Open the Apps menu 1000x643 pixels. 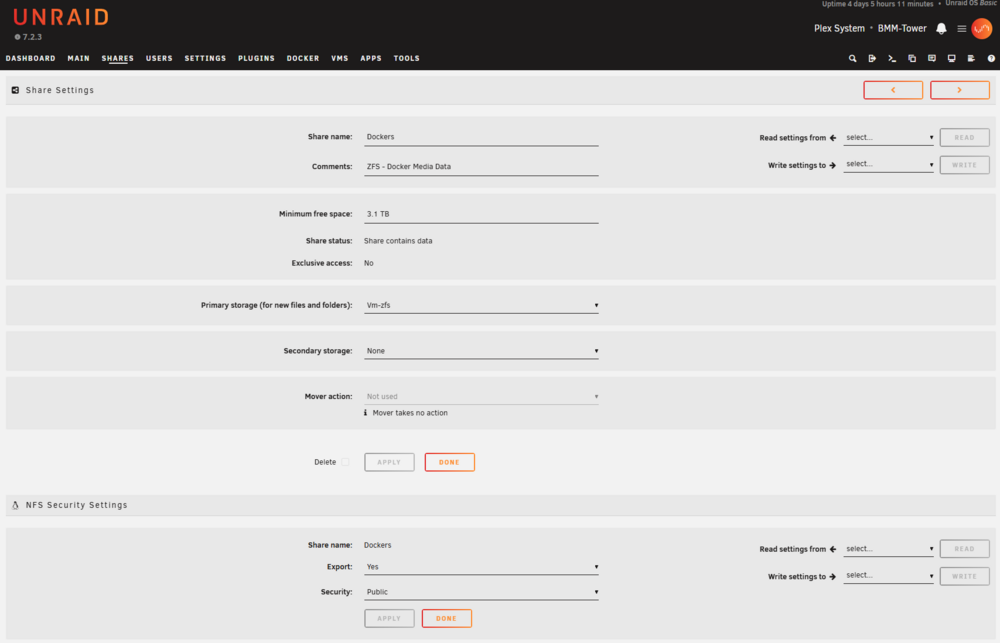371,58
